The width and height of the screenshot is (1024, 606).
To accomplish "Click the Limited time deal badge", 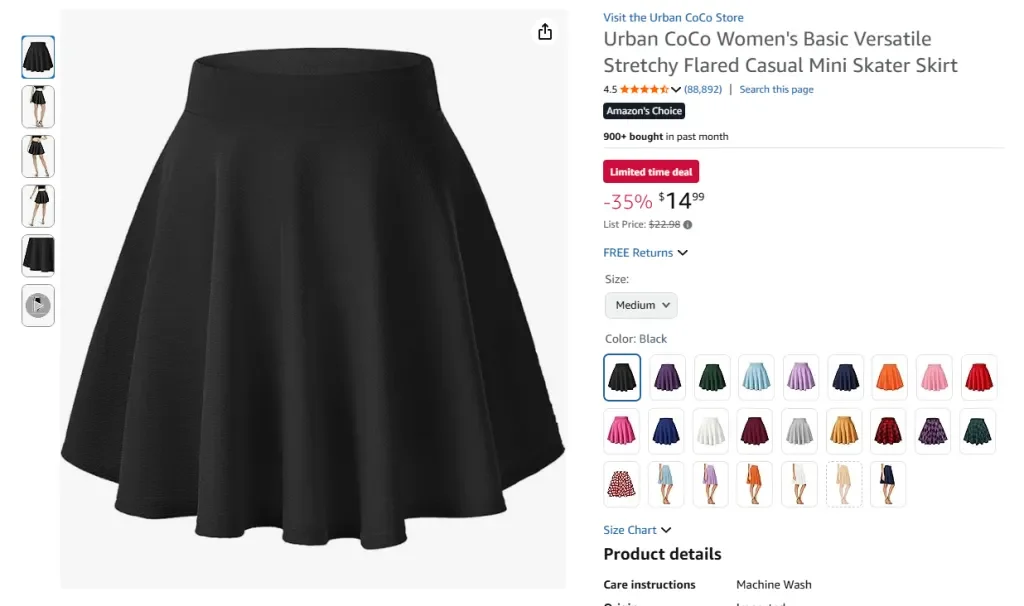I will tap(650, 171).
